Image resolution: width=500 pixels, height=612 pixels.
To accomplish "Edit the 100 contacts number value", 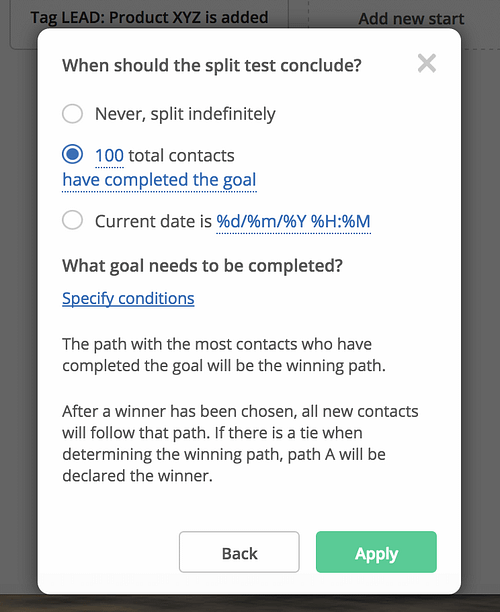I will coord(109,155).
